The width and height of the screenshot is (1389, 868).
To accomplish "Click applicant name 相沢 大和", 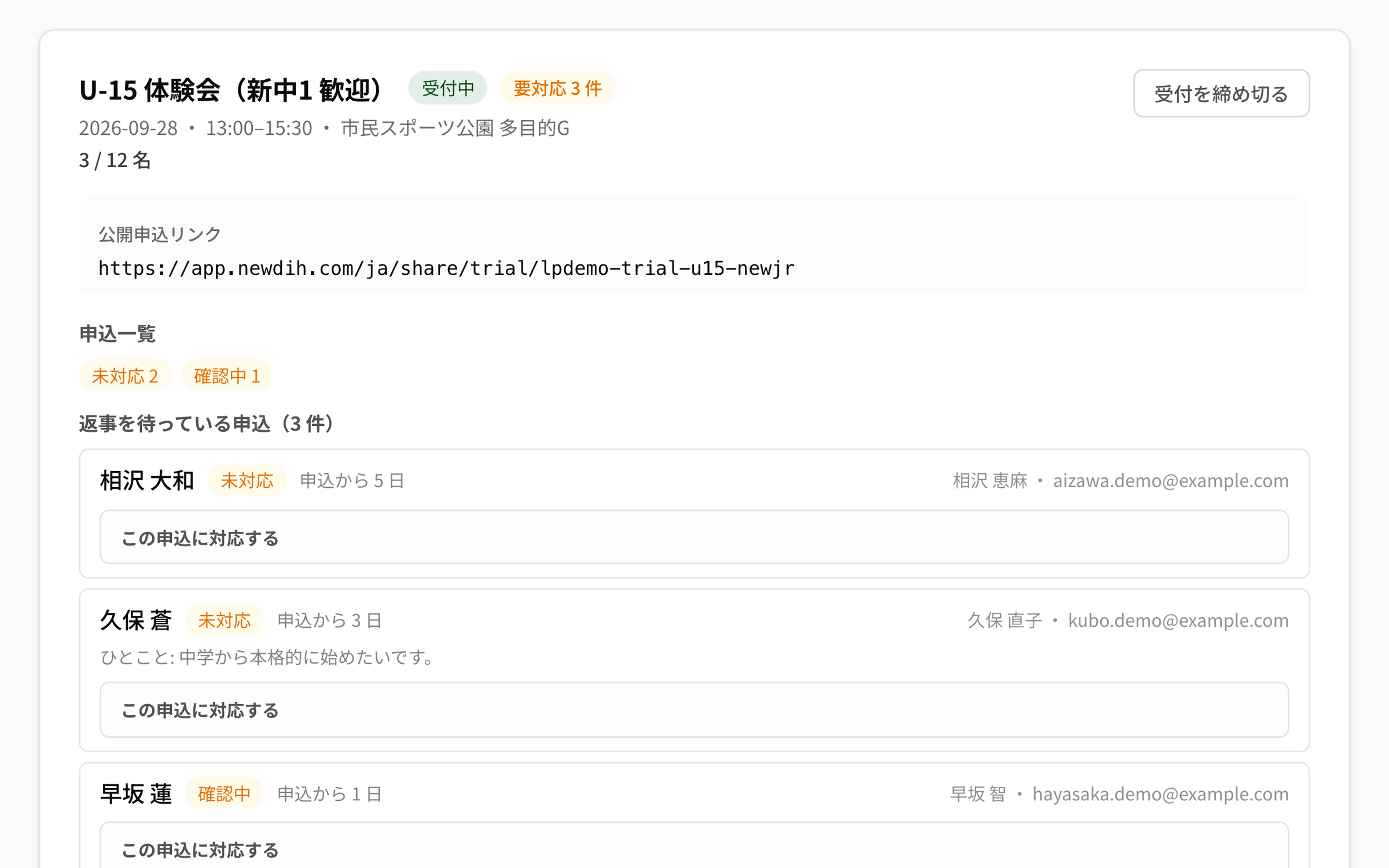I will pos(147,481).
